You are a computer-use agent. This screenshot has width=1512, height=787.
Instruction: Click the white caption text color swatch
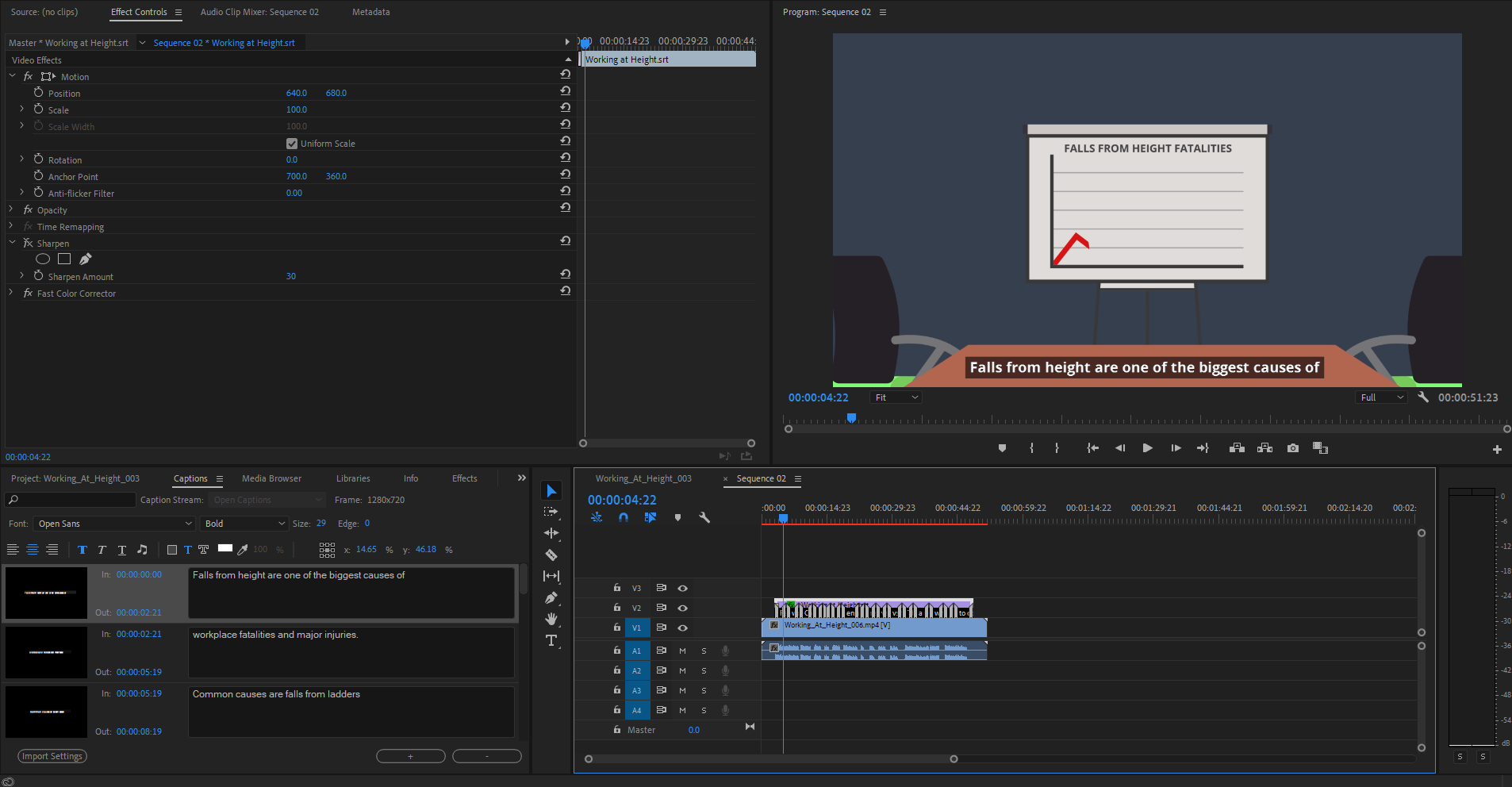tap(225, 548)
